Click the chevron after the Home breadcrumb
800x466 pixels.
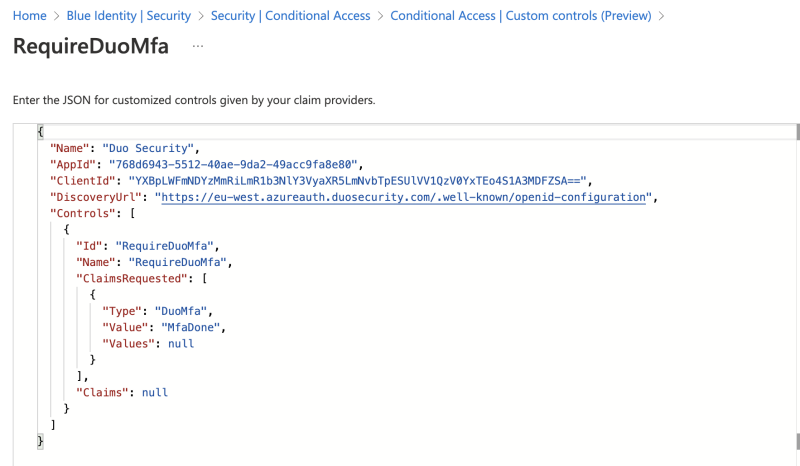point(57,16)
